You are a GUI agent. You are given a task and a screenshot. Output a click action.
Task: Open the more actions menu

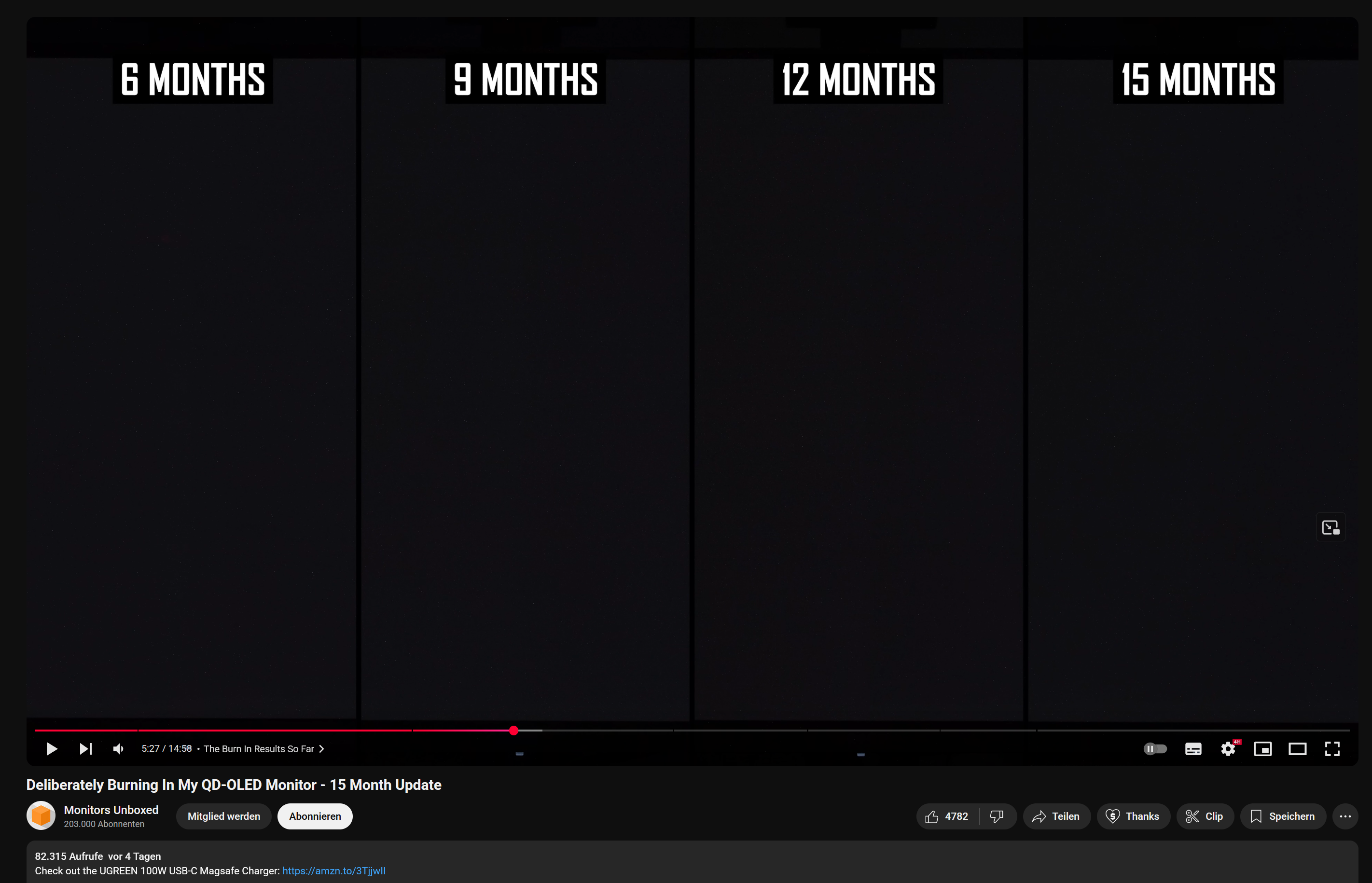coord(1346,816)
